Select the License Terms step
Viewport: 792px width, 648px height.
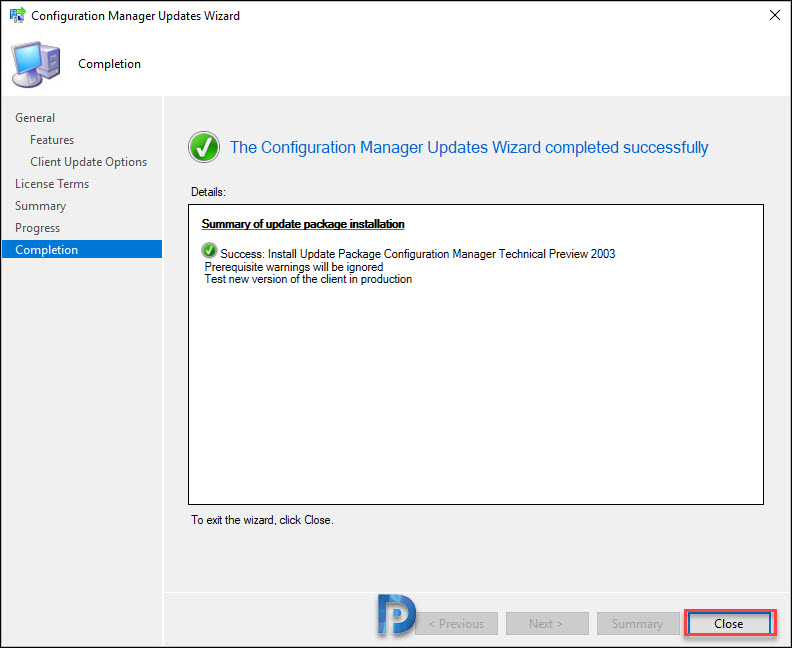pyautogui.click(x=52, y=184)
